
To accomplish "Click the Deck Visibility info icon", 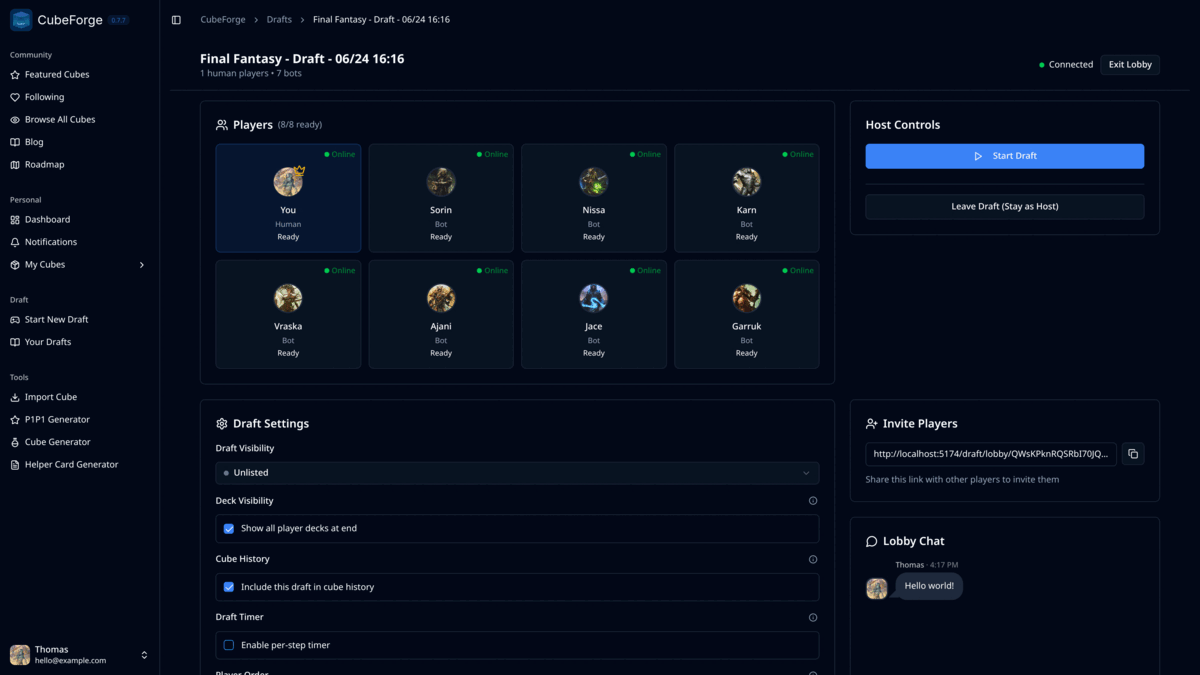I will pyautogui.click(x=813, y=501).
